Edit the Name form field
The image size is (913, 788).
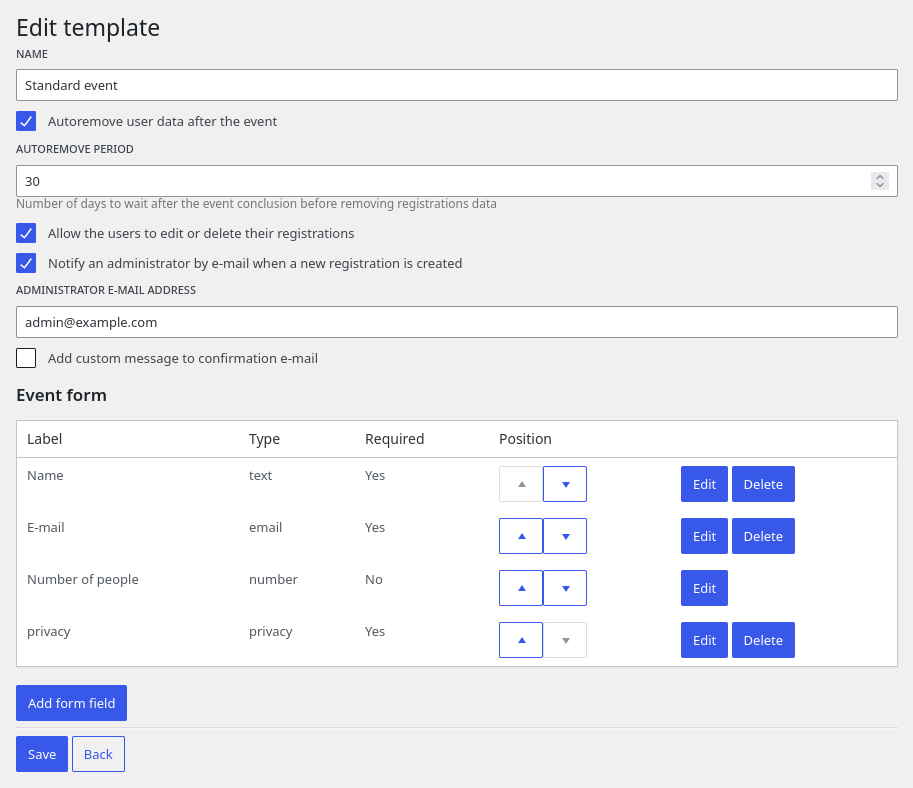704,484
